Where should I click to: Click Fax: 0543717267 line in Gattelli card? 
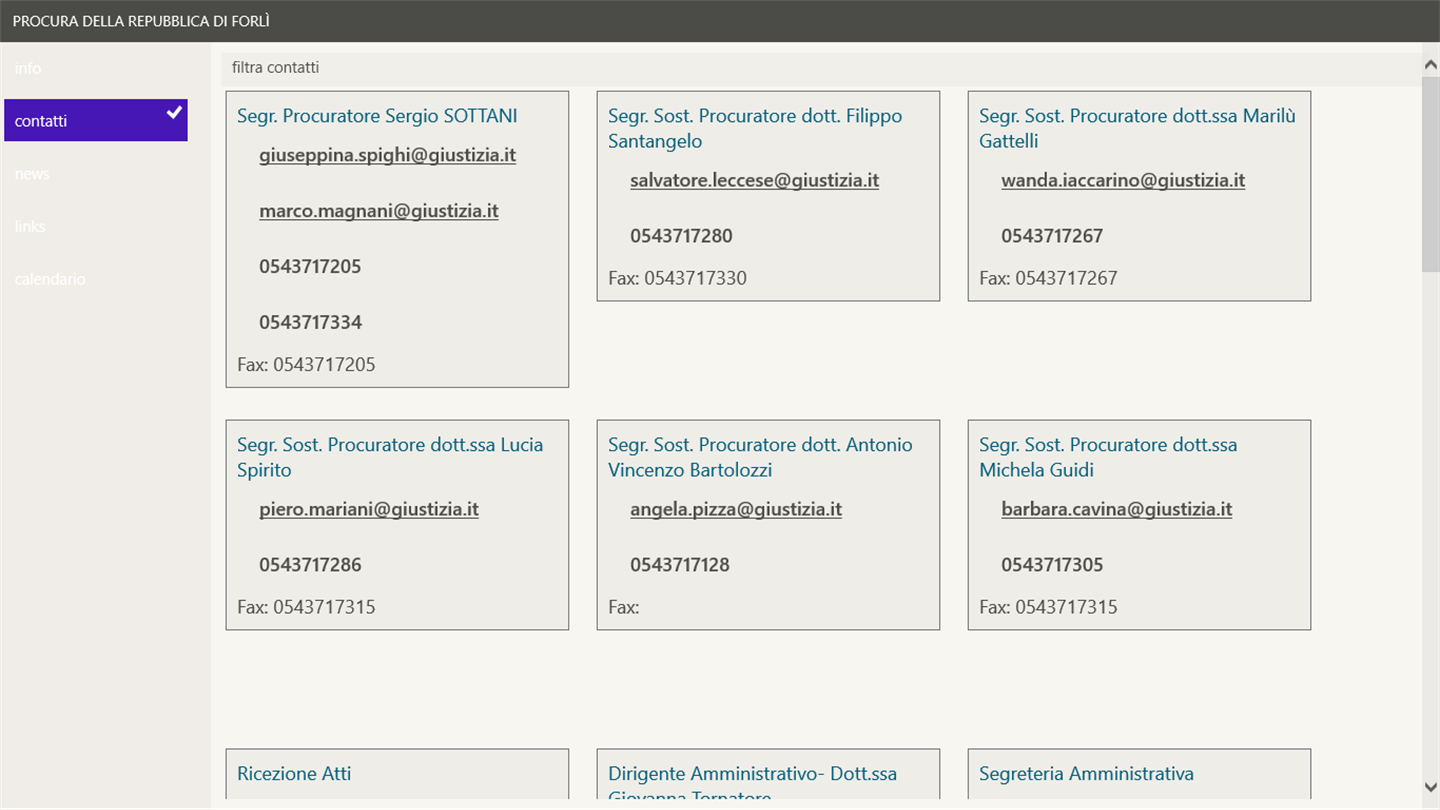point(1048,278)
